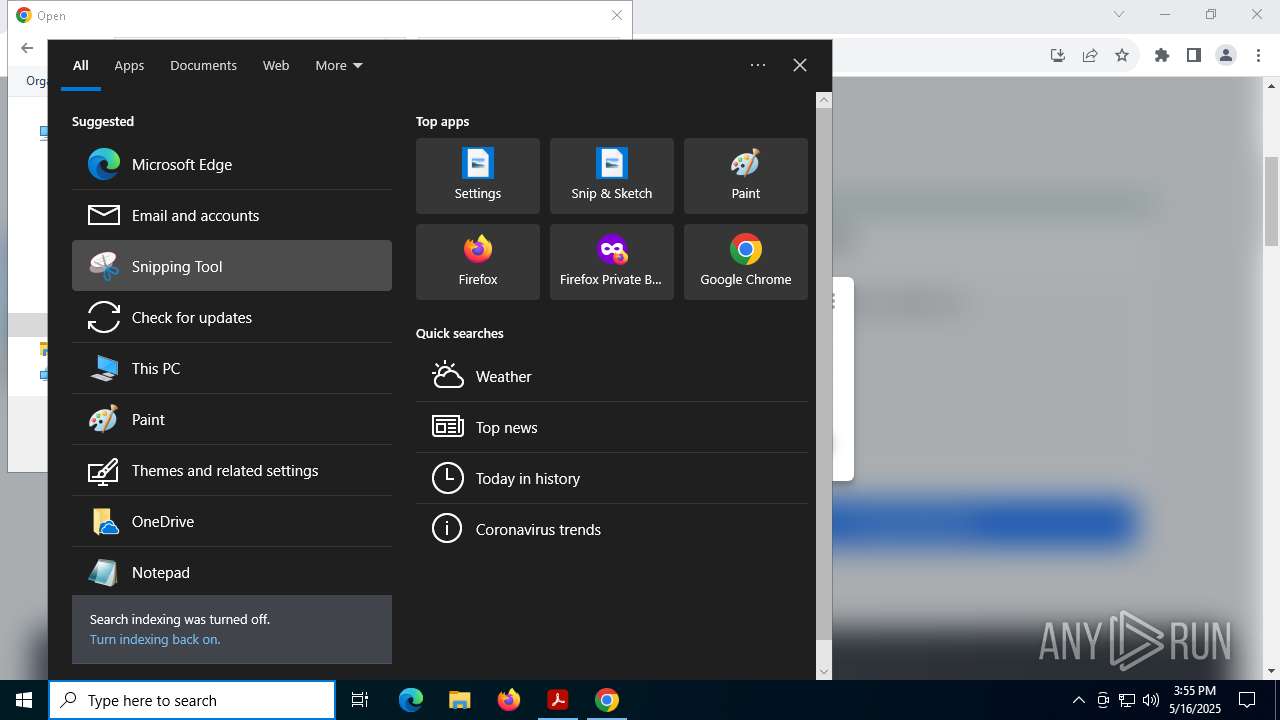Screen dimensions: 1280x720
Task: Open search panel options ellipsis menu
Action: tap(758, 65)
